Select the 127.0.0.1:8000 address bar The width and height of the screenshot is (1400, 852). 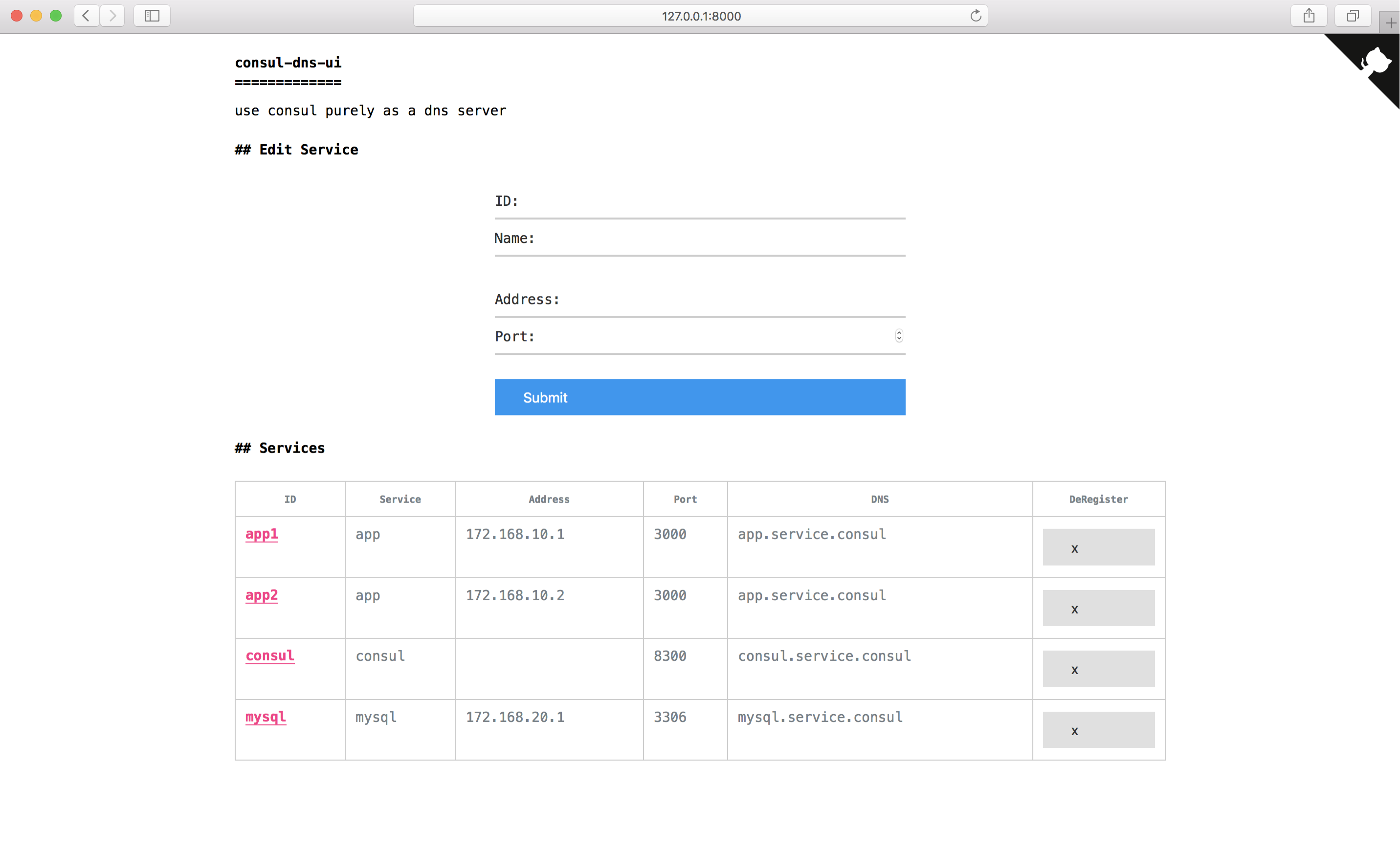coord(700,16)
